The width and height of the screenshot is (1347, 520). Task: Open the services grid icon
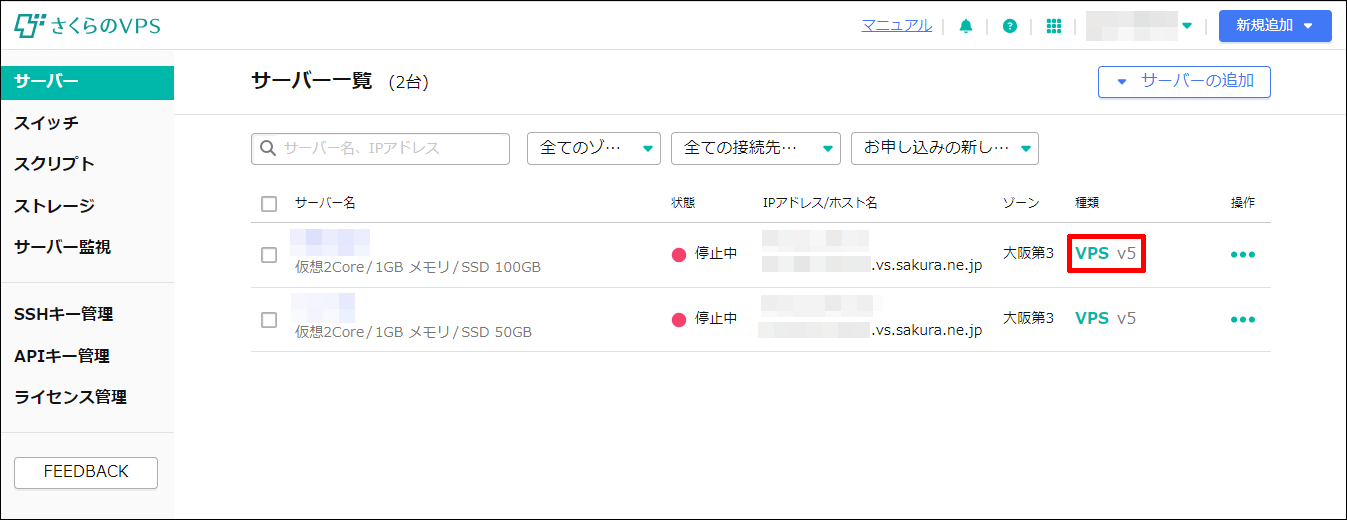[x=1054, y=26]
